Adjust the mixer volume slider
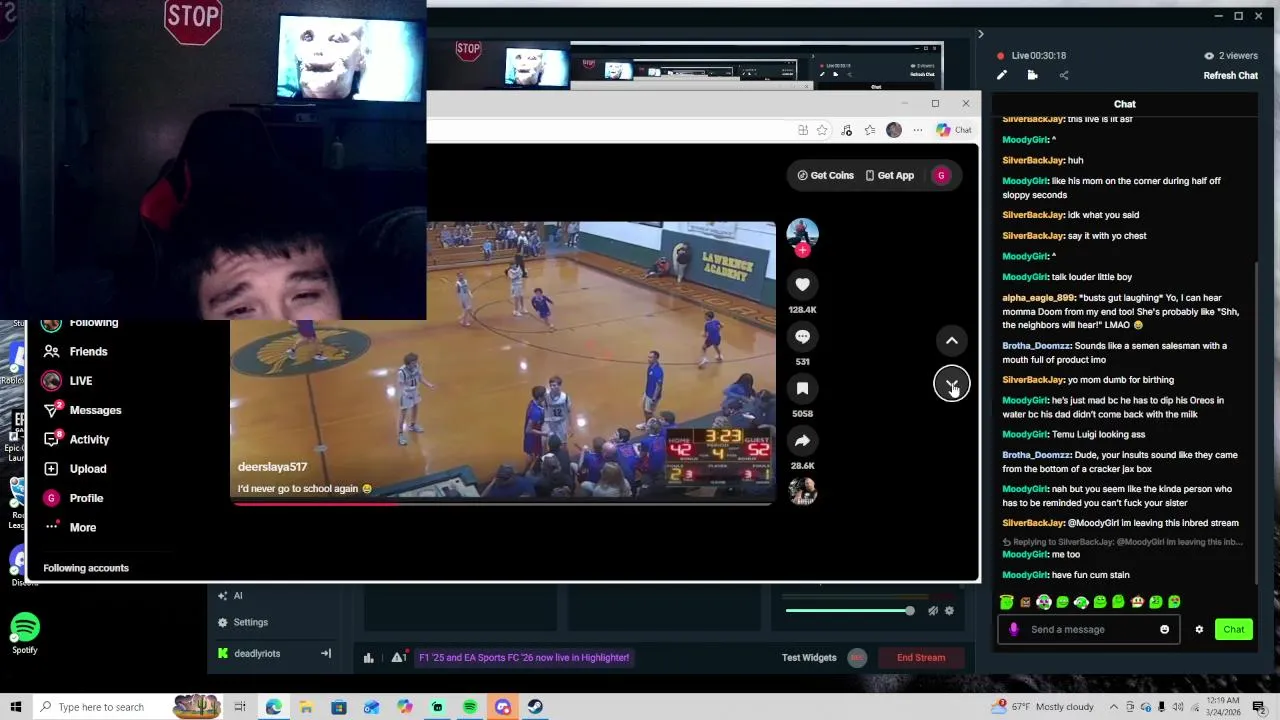 click(x=848, y=610)
